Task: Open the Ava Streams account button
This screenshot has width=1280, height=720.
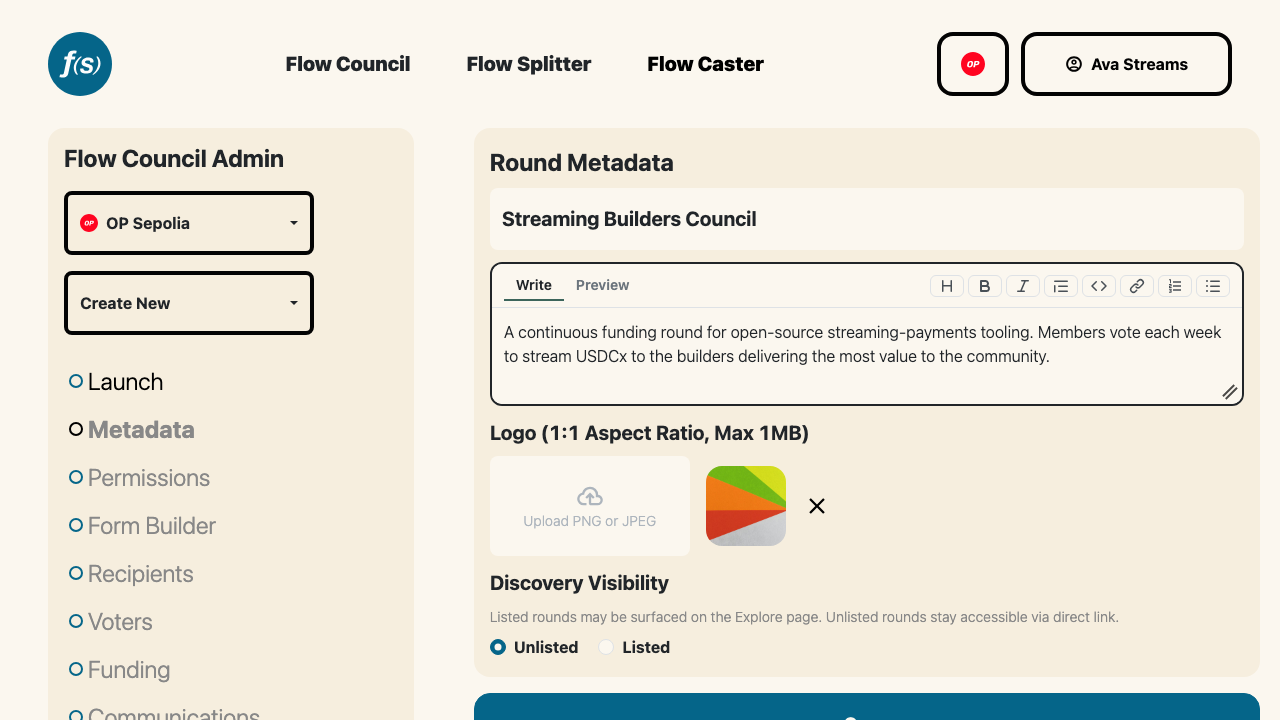Action: pos(1126,64)
